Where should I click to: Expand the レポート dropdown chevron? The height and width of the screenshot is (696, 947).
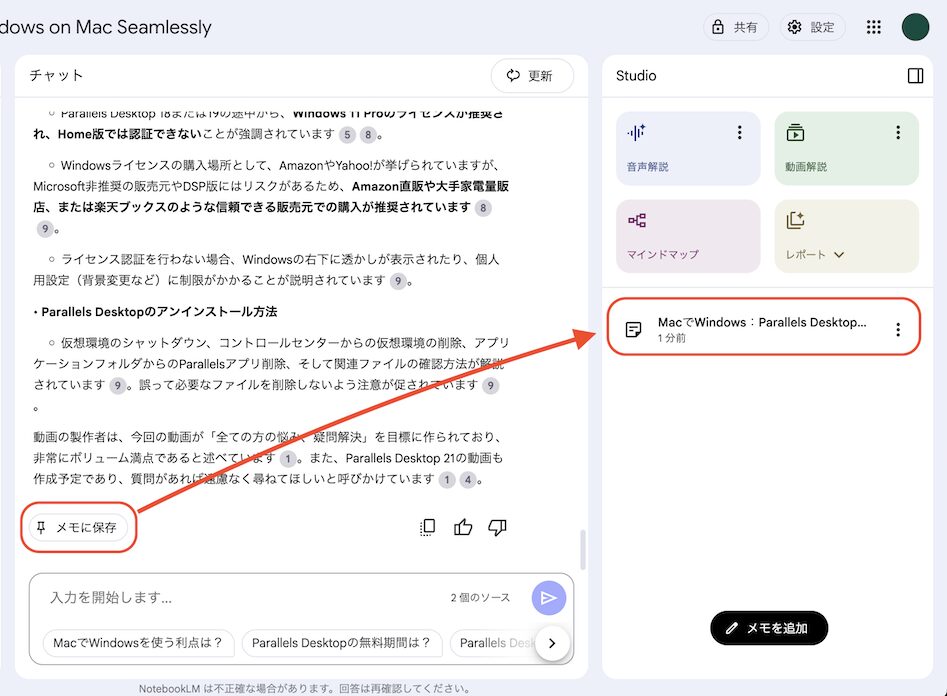[x=839, y=254]
